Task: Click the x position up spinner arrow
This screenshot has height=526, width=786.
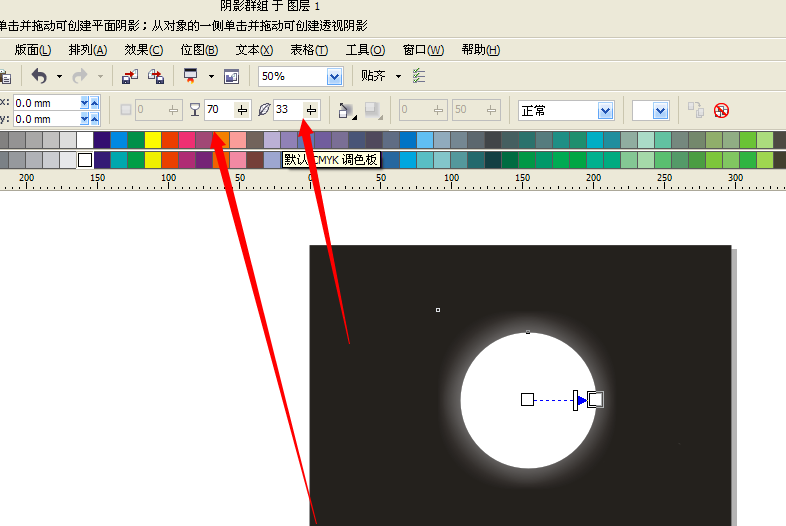Action: click(94, 103)
